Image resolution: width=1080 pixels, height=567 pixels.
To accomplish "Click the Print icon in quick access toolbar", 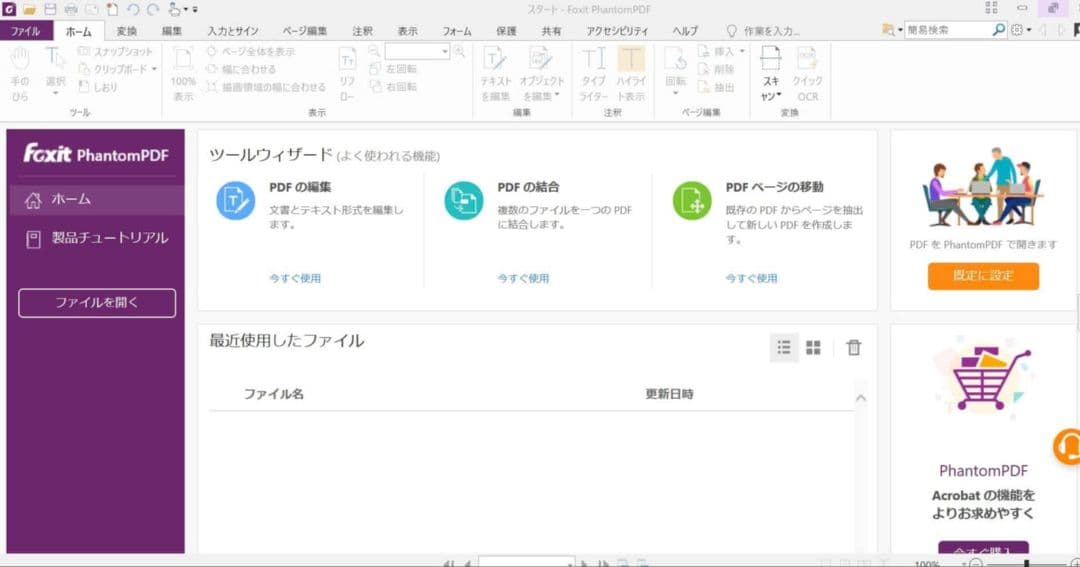I will coord(71,10).
